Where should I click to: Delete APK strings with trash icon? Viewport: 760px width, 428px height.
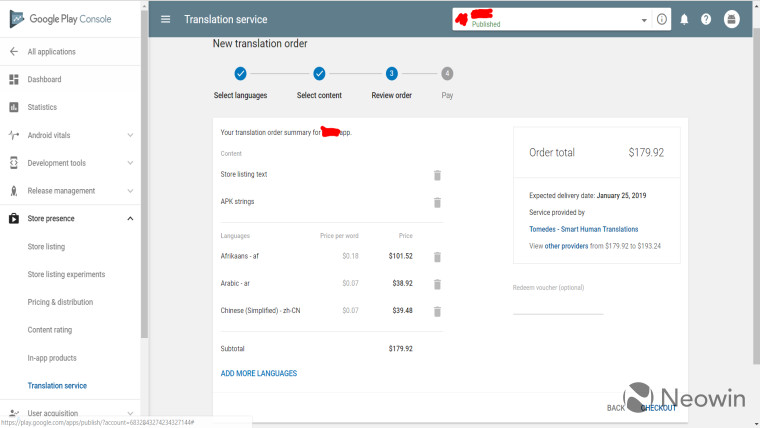point(437,202)
